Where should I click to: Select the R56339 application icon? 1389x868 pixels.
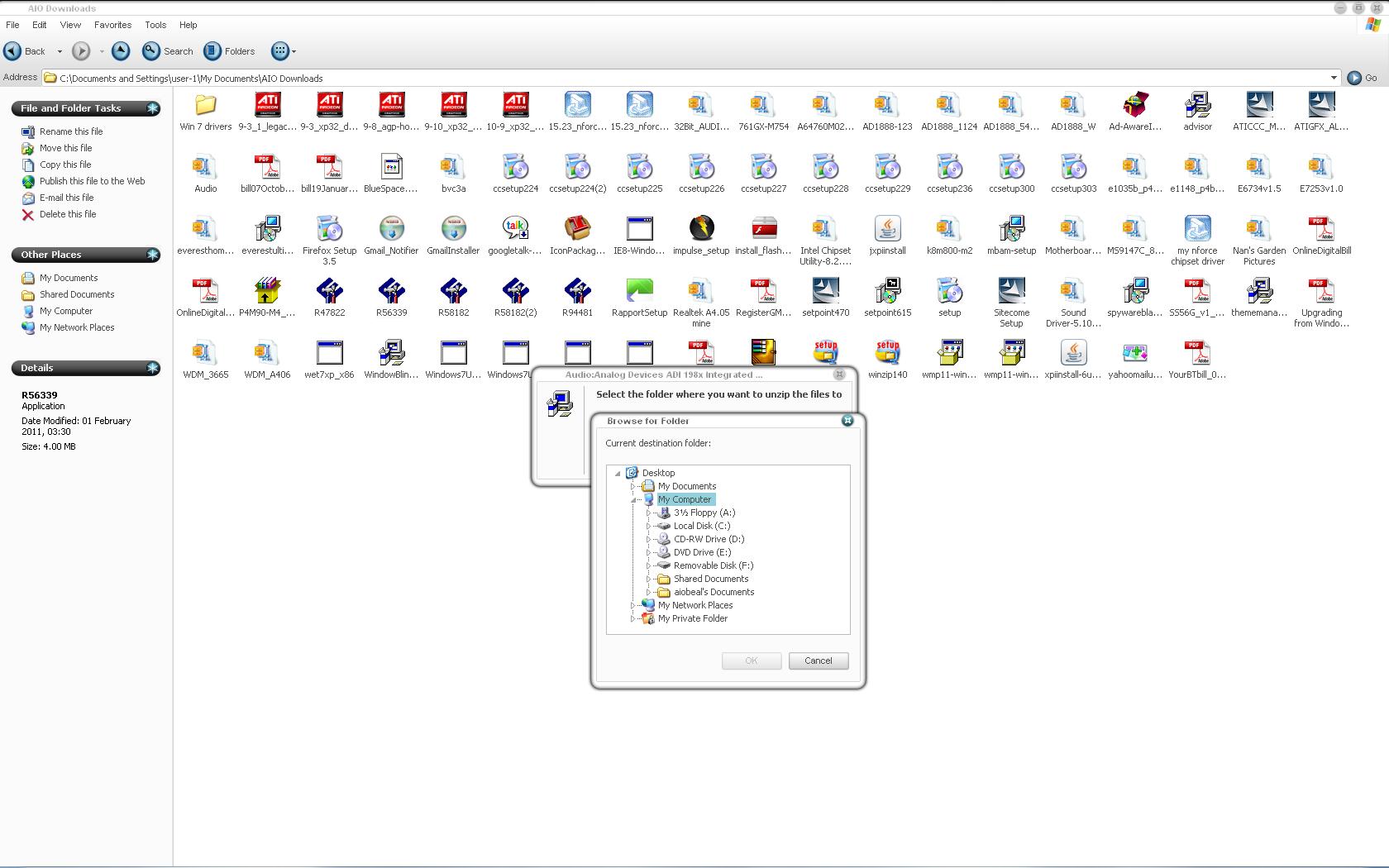pyautogui.click(x=392, y=291)
